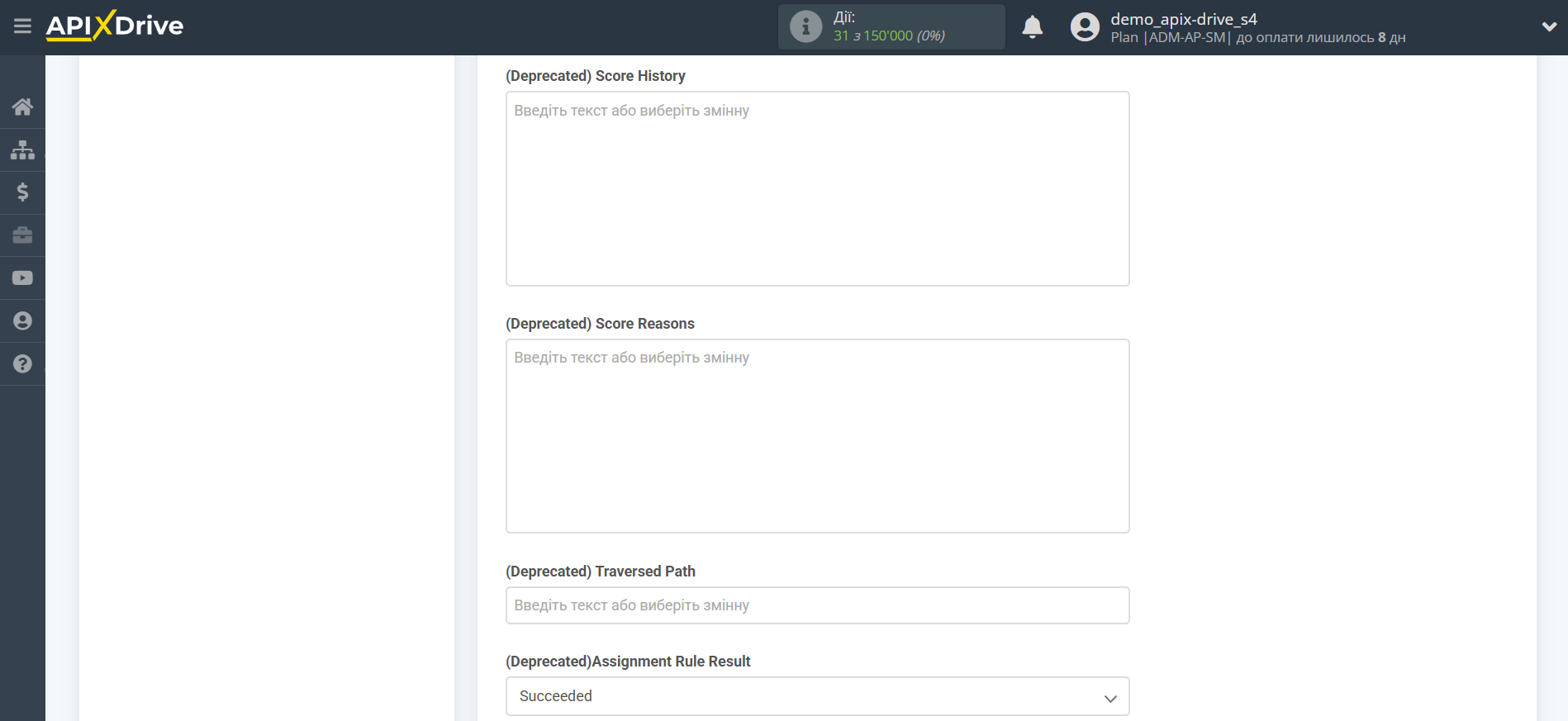Open the hamburger menu
Viewport: 1568px width, 721px height.
(x=22, y=26)
